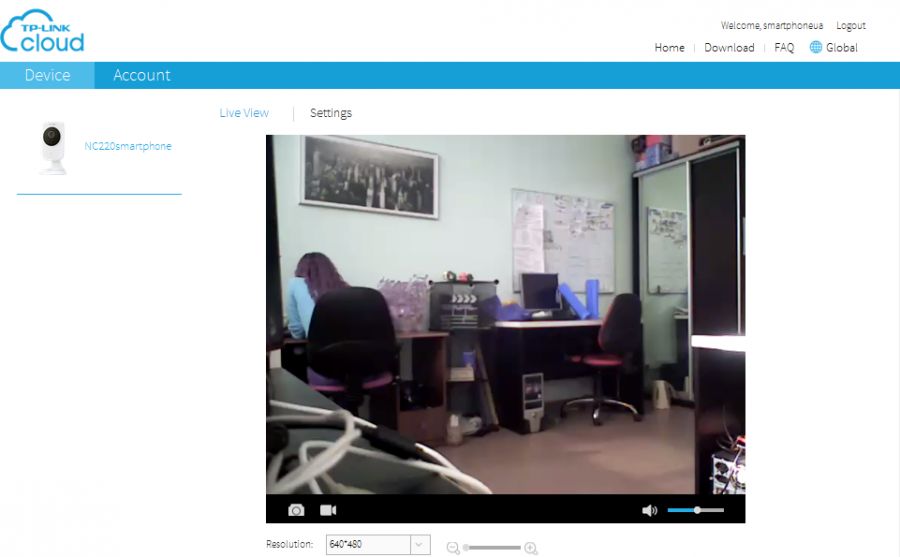Open the Resolution dropdown arrow
The height and width of the screenshot is (557, 900).
(420, 545)
